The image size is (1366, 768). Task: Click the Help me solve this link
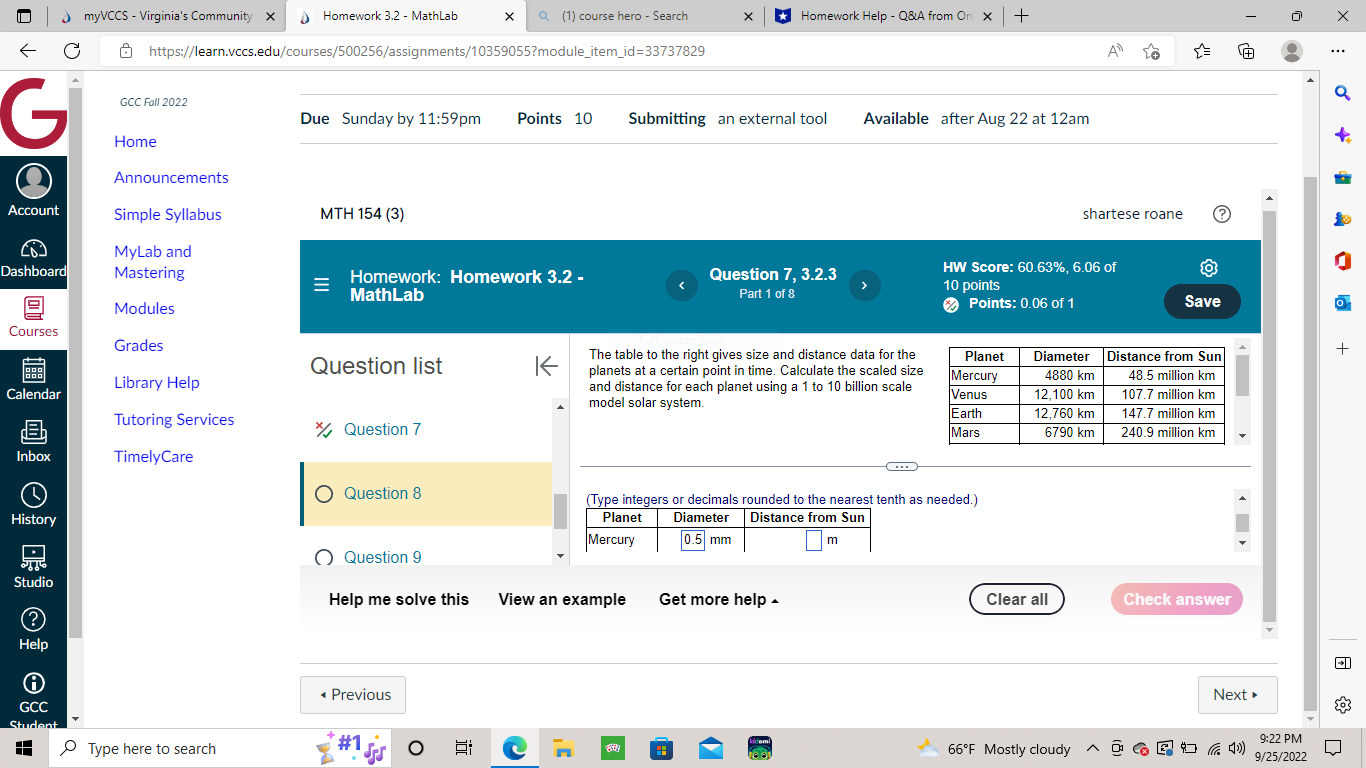[x=398, y=599]
